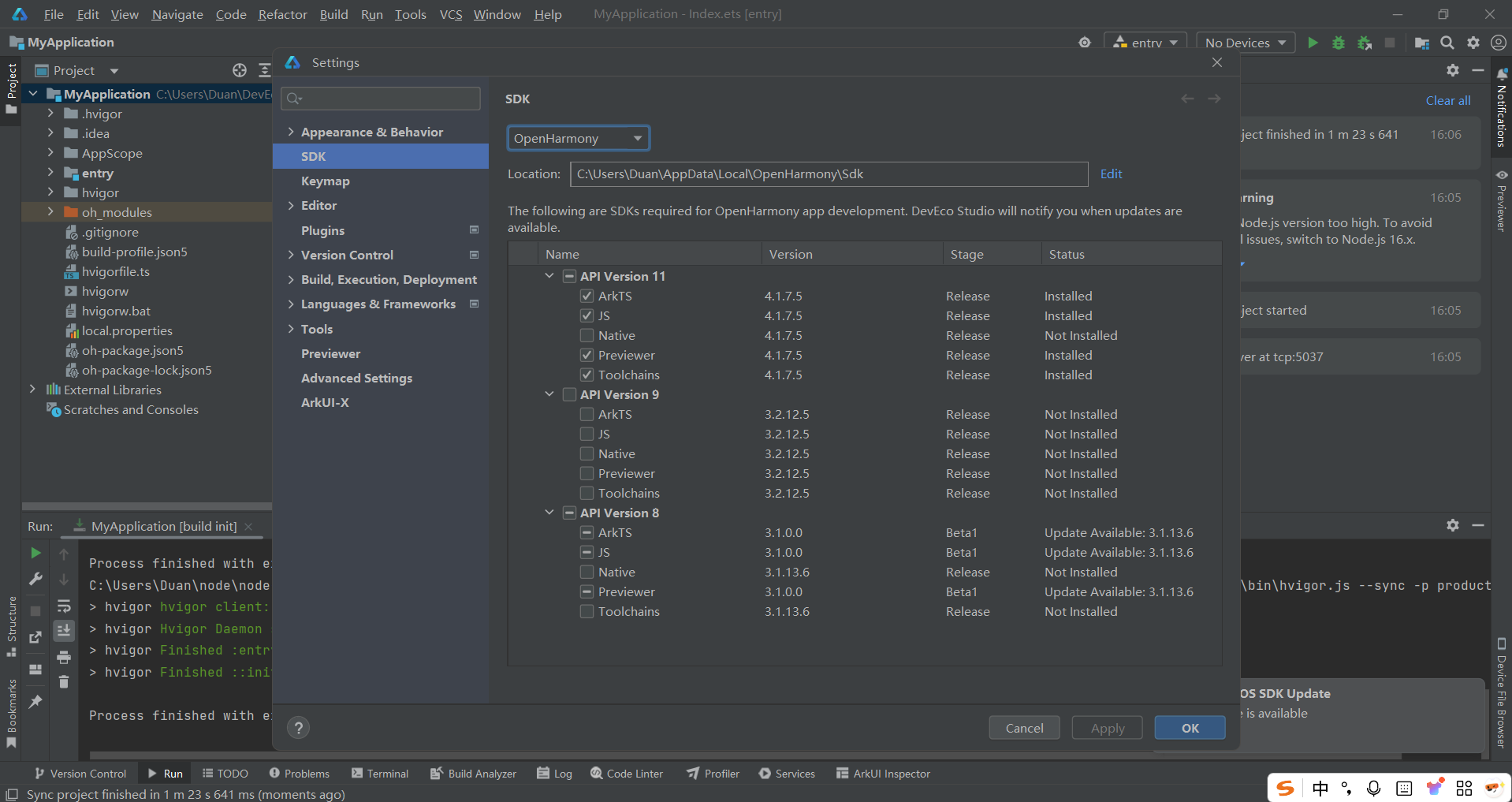This screenshot has width=1512, height=802.
Task: Open the OpenHarmony SDK type dropdown
Action: tap(578, 139)
